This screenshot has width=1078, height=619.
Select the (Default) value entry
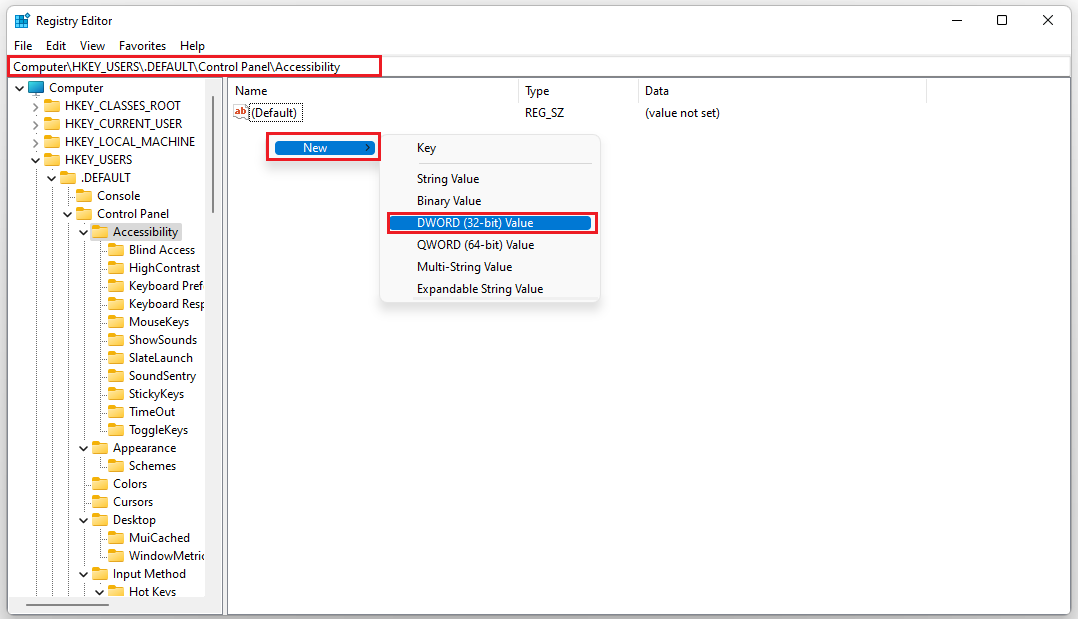(x=275, y=113)
